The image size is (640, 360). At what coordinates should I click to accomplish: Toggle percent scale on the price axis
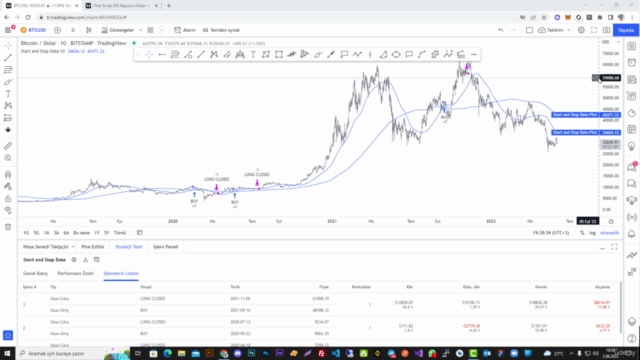click(582, 233)
